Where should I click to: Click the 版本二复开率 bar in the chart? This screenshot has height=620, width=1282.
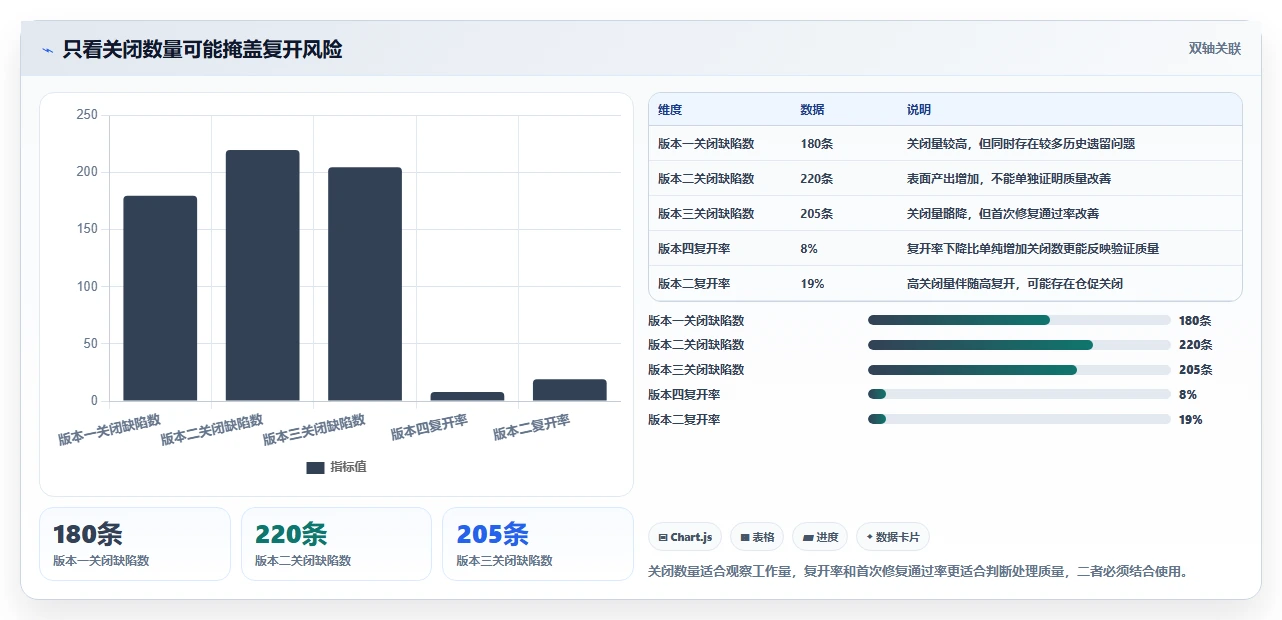(570, 390)
